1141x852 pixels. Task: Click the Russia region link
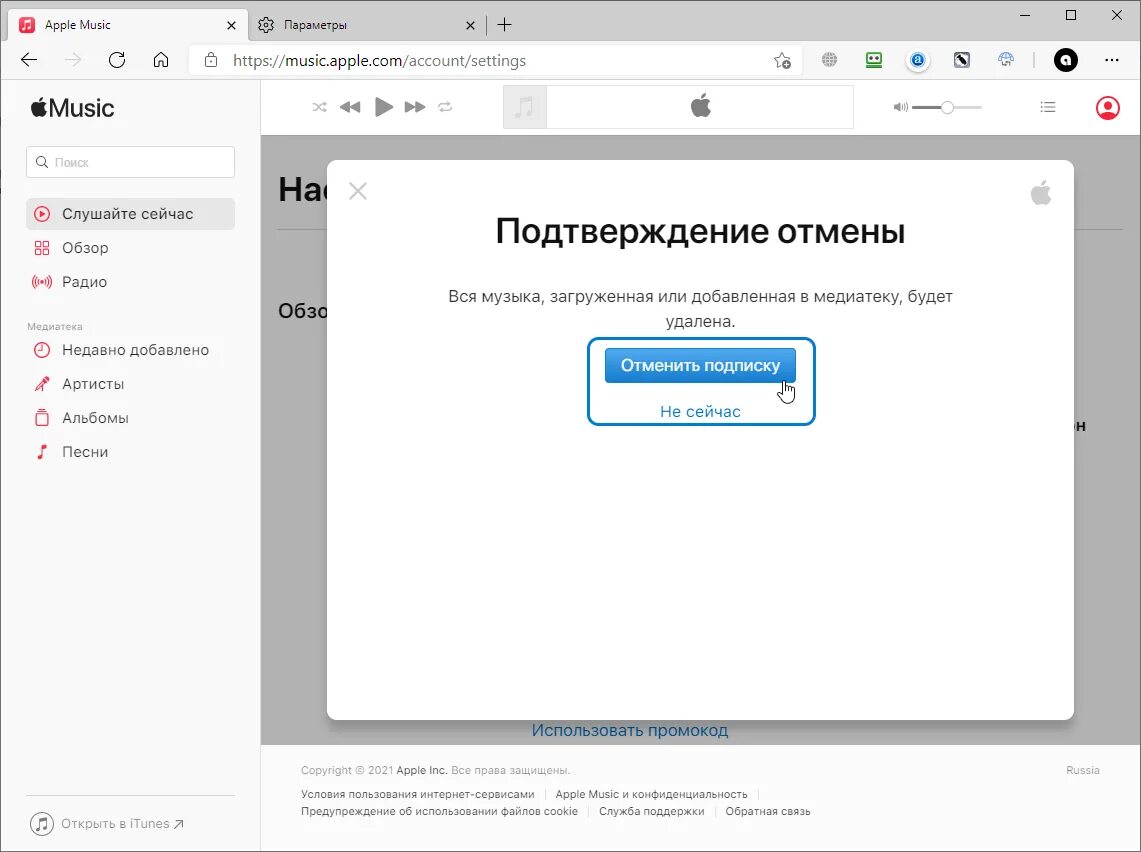pyautogui.click(x=1083, y=771)
